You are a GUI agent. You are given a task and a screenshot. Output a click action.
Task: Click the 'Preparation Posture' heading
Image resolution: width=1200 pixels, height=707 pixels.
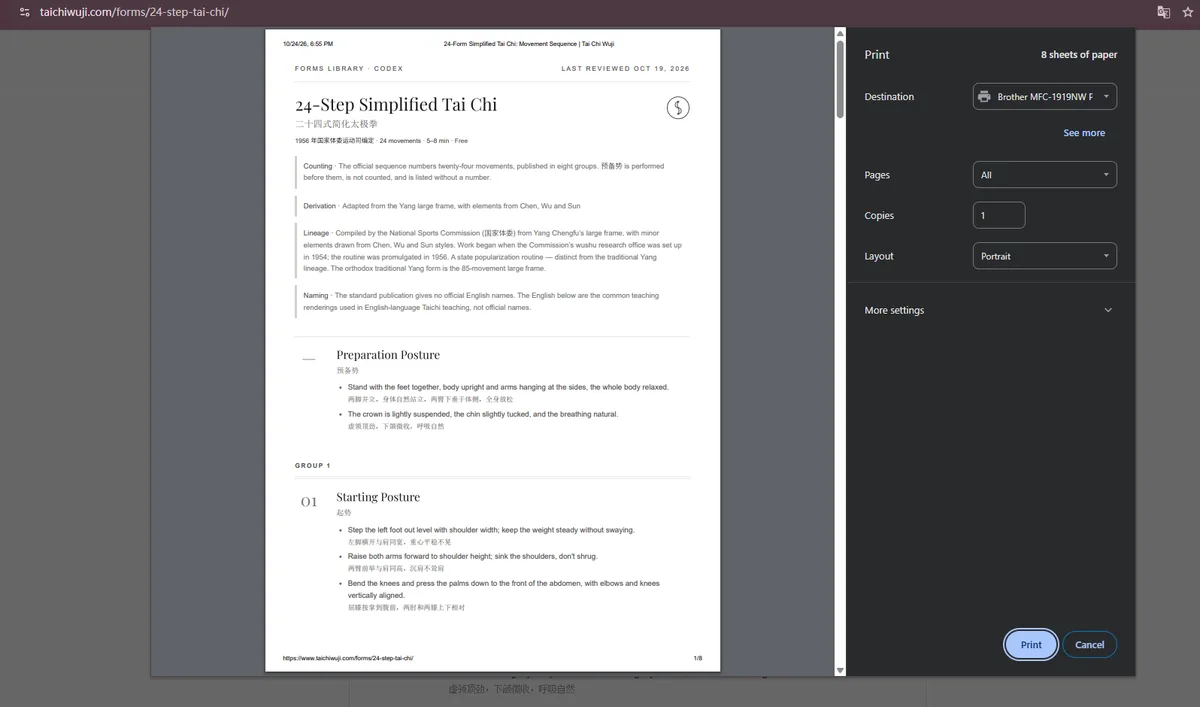(x=388, y=355)
